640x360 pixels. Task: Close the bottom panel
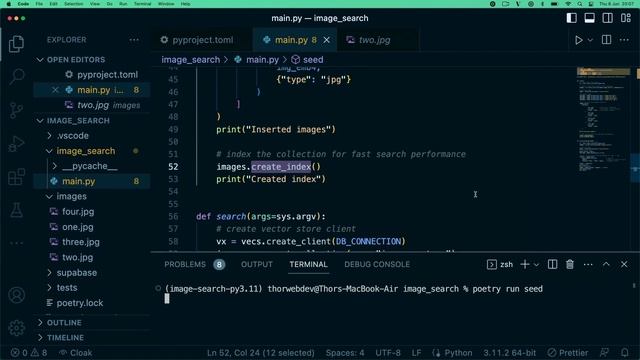click(x=624, y=264)
